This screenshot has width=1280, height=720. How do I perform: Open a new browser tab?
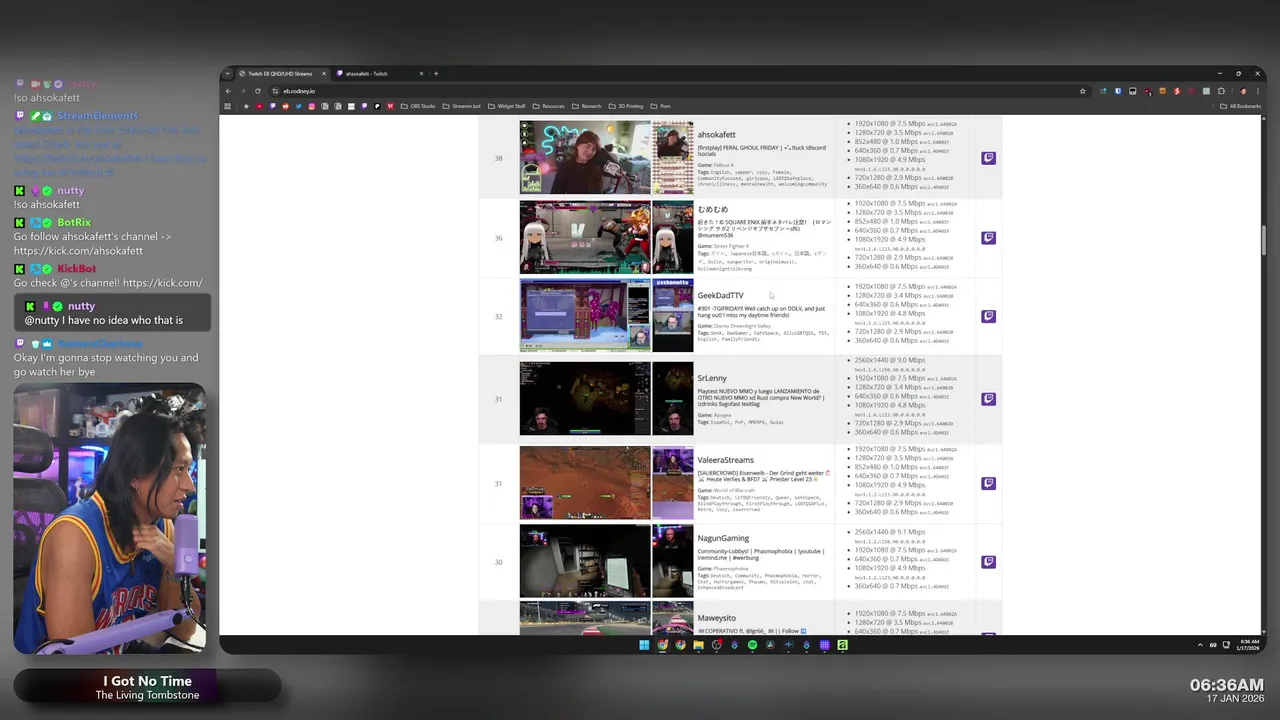click(x=436, y=73)
